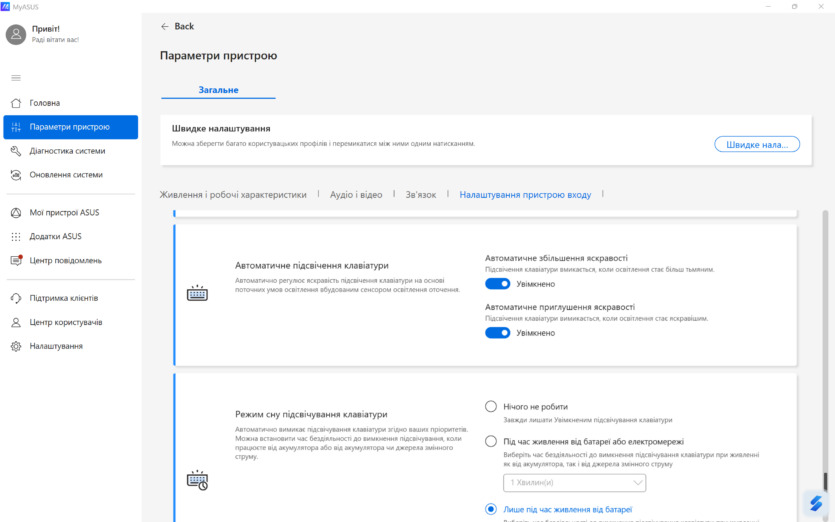
Task: Go to Головна in the sidebar
Action: point(70,103)
